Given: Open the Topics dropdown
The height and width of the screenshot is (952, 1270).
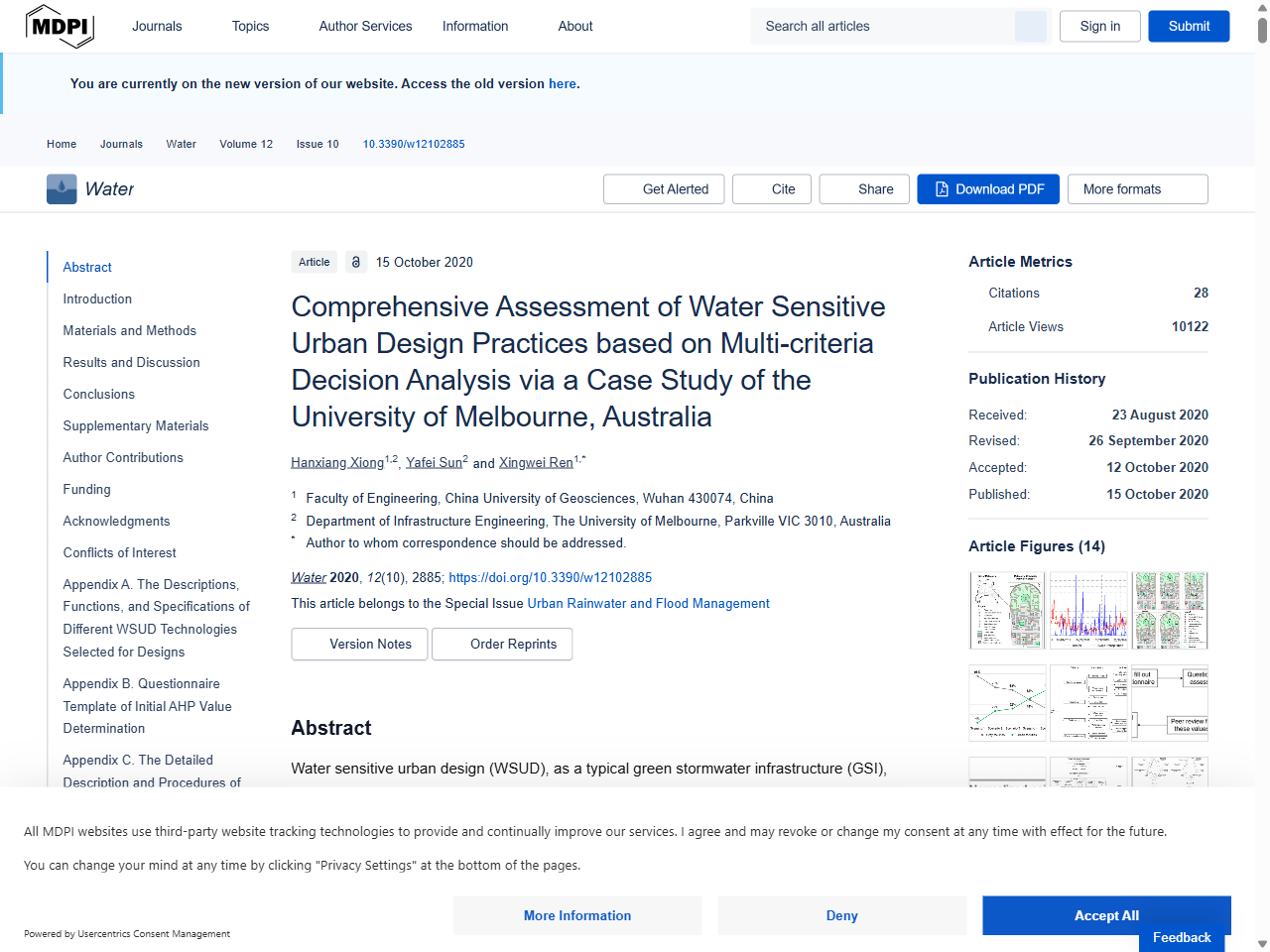Looking at the screenshot, I should tap(250, 26).
